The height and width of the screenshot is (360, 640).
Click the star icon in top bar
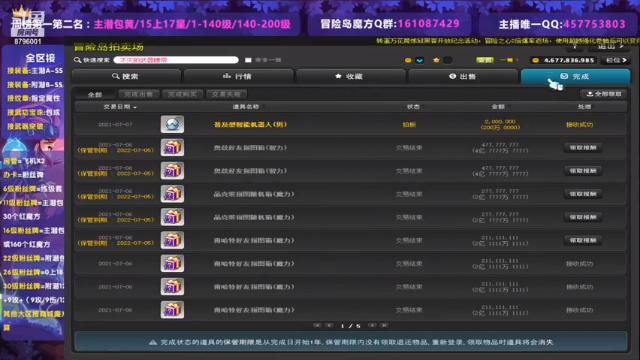point(436,60)
